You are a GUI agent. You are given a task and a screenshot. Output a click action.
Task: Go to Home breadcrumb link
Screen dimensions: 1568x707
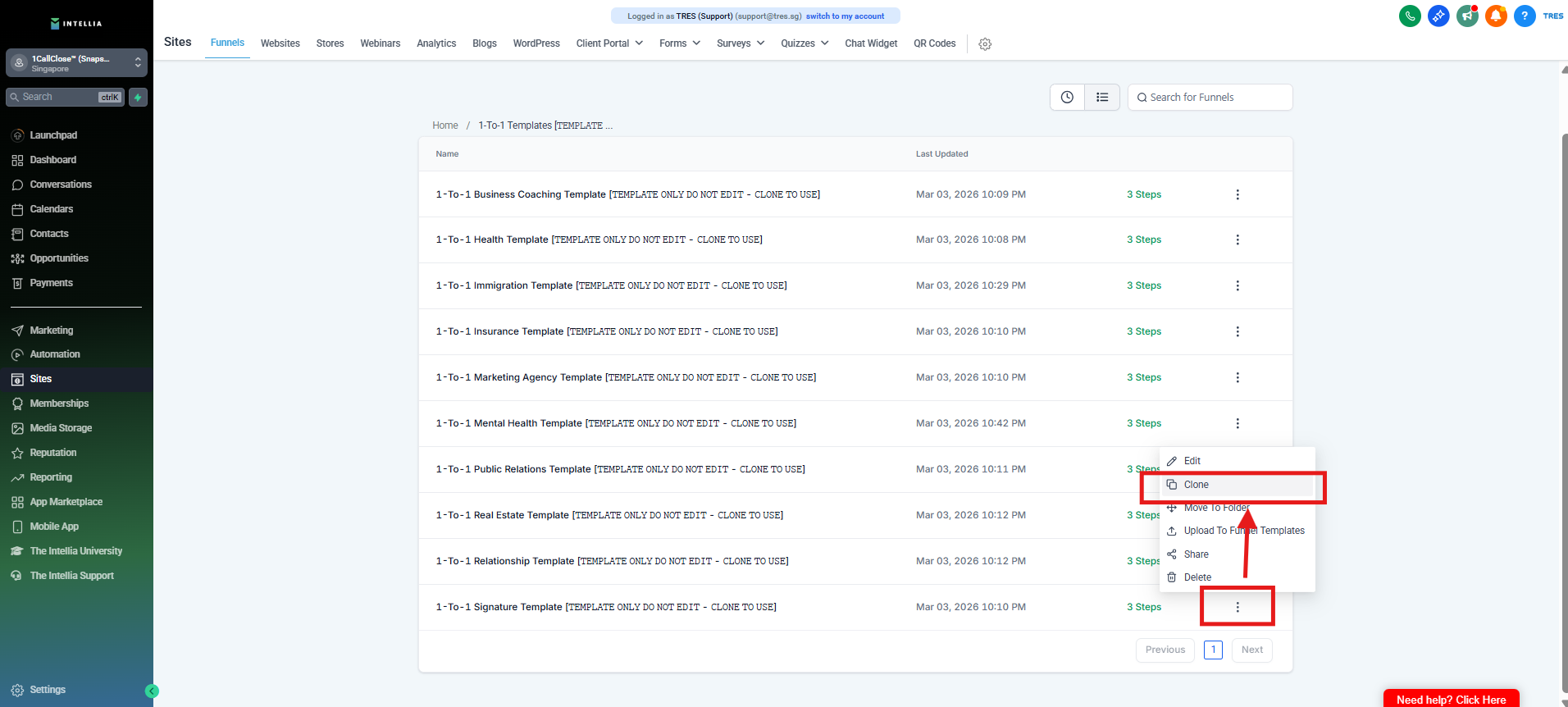pyautogui.click(x=445, y=125)
